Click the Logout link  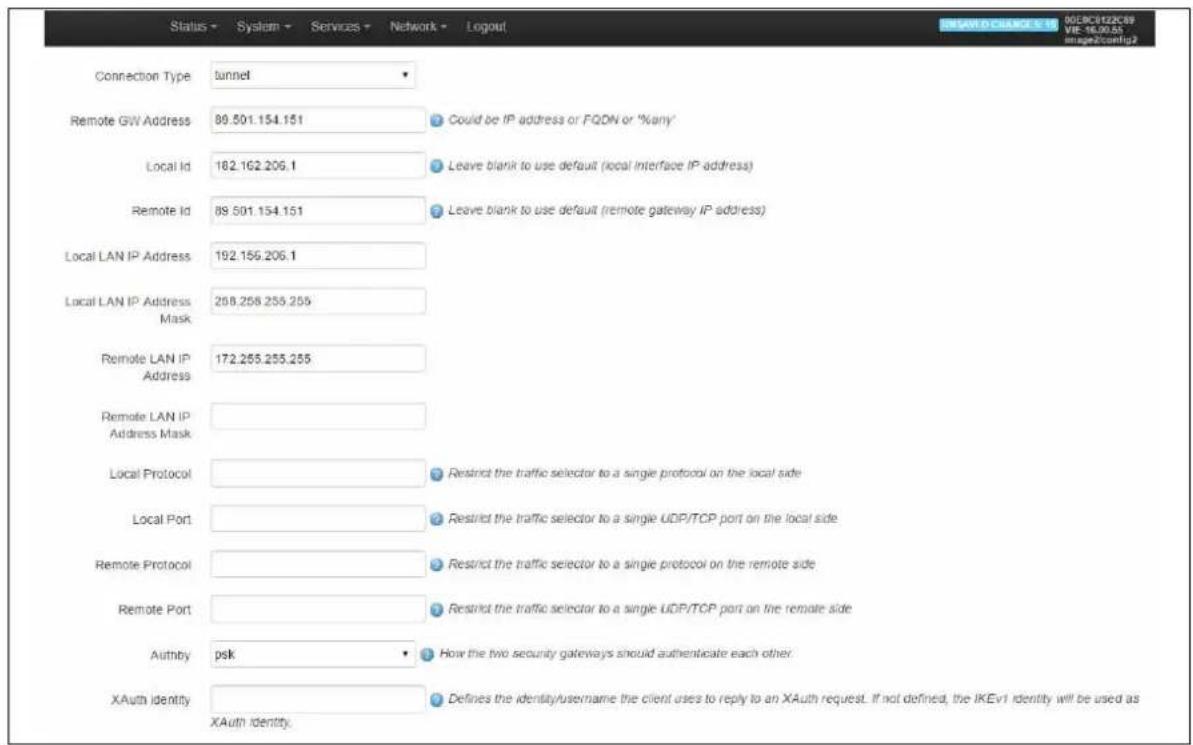coord(485,27)
